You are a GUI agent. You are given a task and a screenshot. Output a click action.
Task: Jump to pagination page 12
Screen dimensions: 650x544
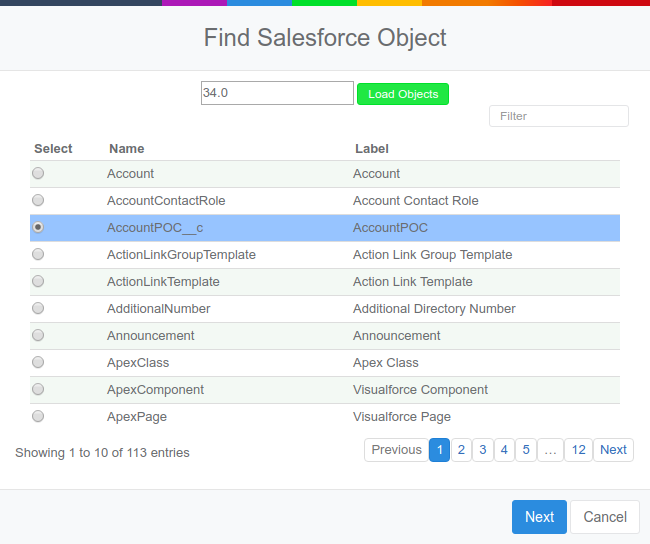(x=579, y=450)
